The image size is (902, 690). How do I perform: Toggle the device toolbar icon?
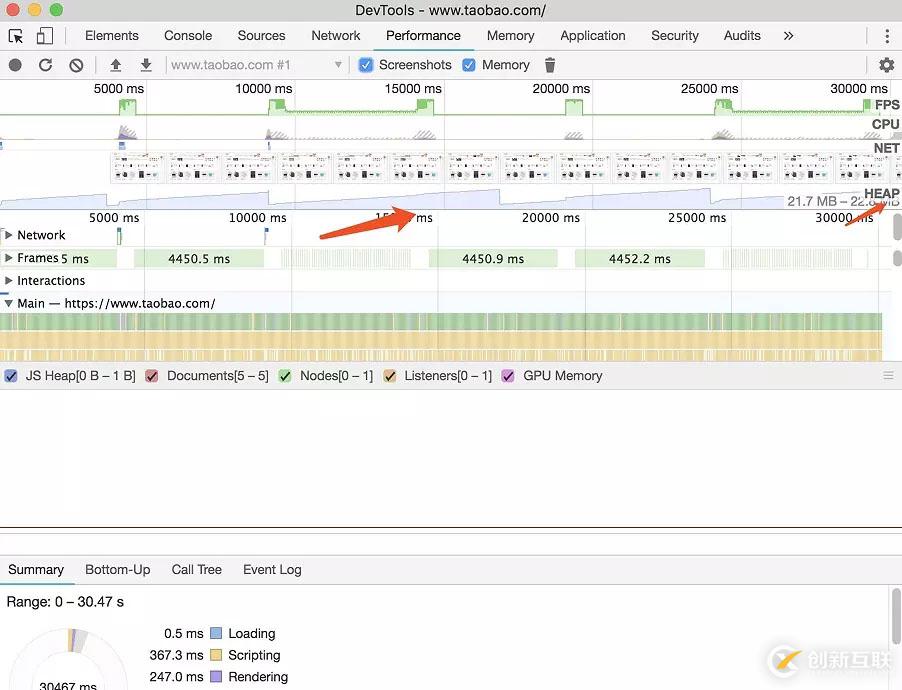[44, 36]
